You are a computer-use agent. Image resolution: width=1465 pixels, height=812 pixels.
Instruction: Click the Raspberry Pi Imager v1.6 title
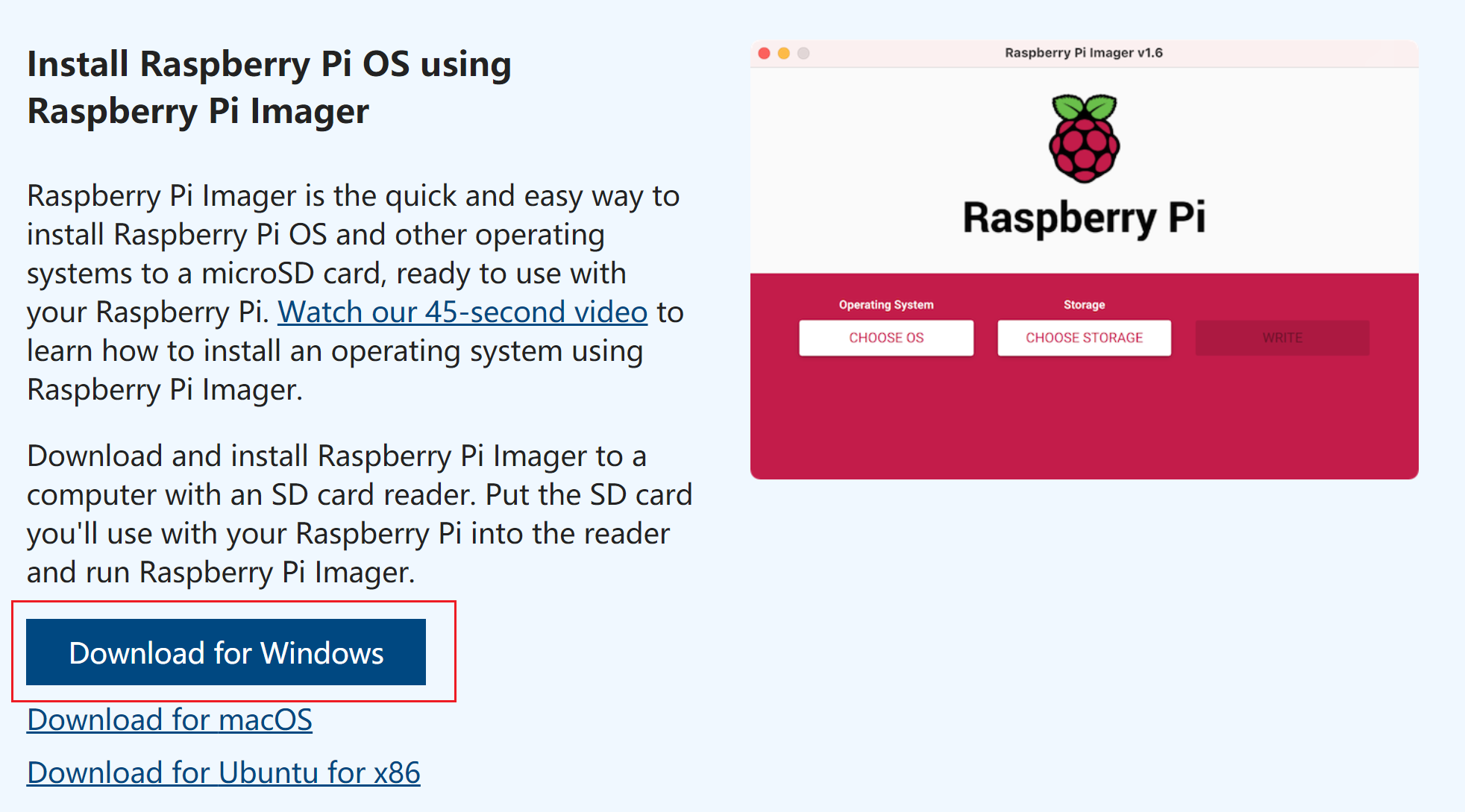(x=1084, y=53)
